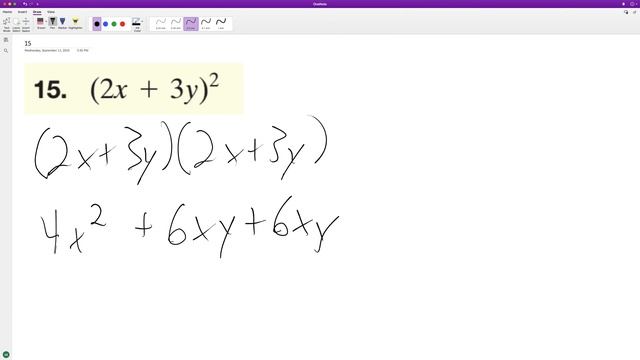Viewport: 640px width, 360px height.
Task: Choose the thickest stroke thickness
Action: click(x=221, y=24)
